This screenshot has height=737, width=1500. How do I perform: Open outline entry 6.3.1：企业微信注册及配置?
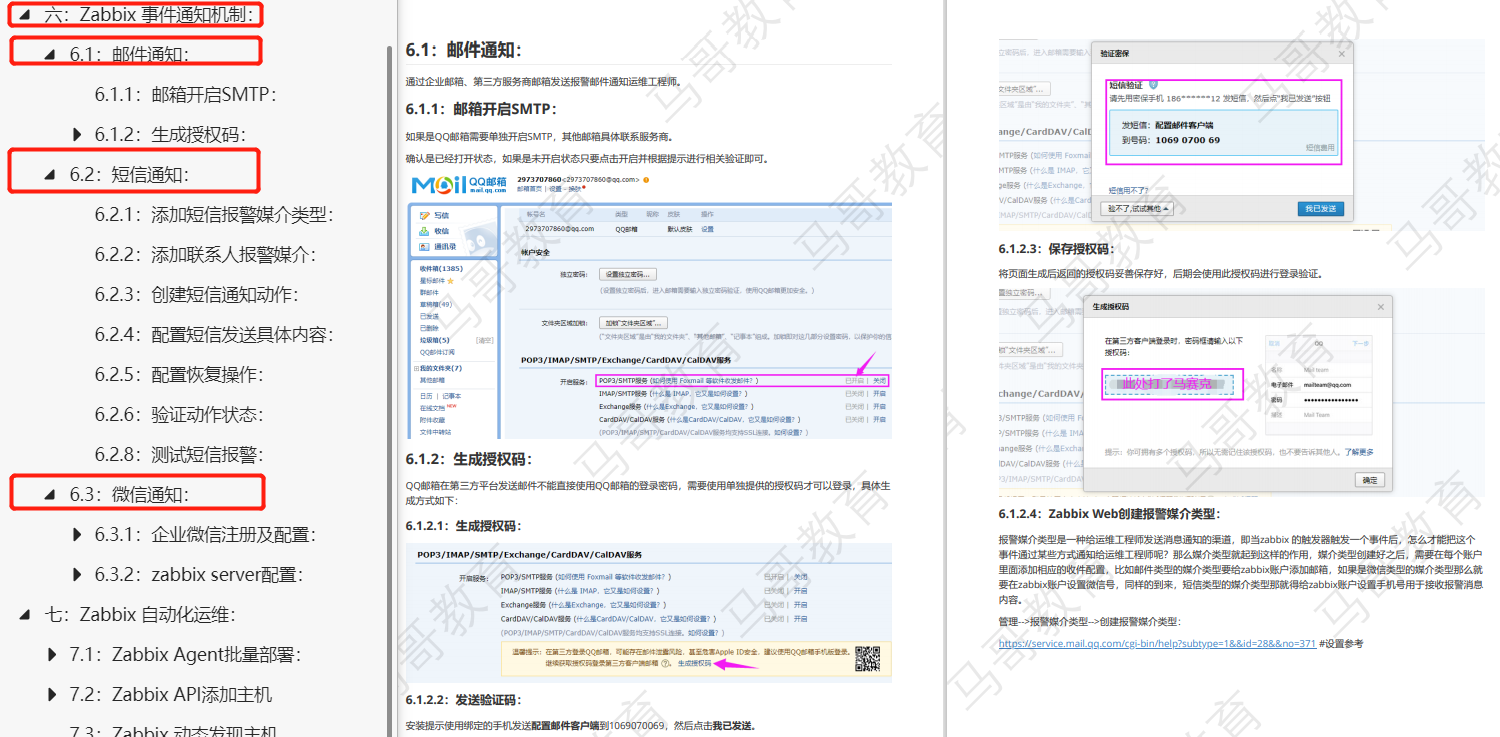205,534
